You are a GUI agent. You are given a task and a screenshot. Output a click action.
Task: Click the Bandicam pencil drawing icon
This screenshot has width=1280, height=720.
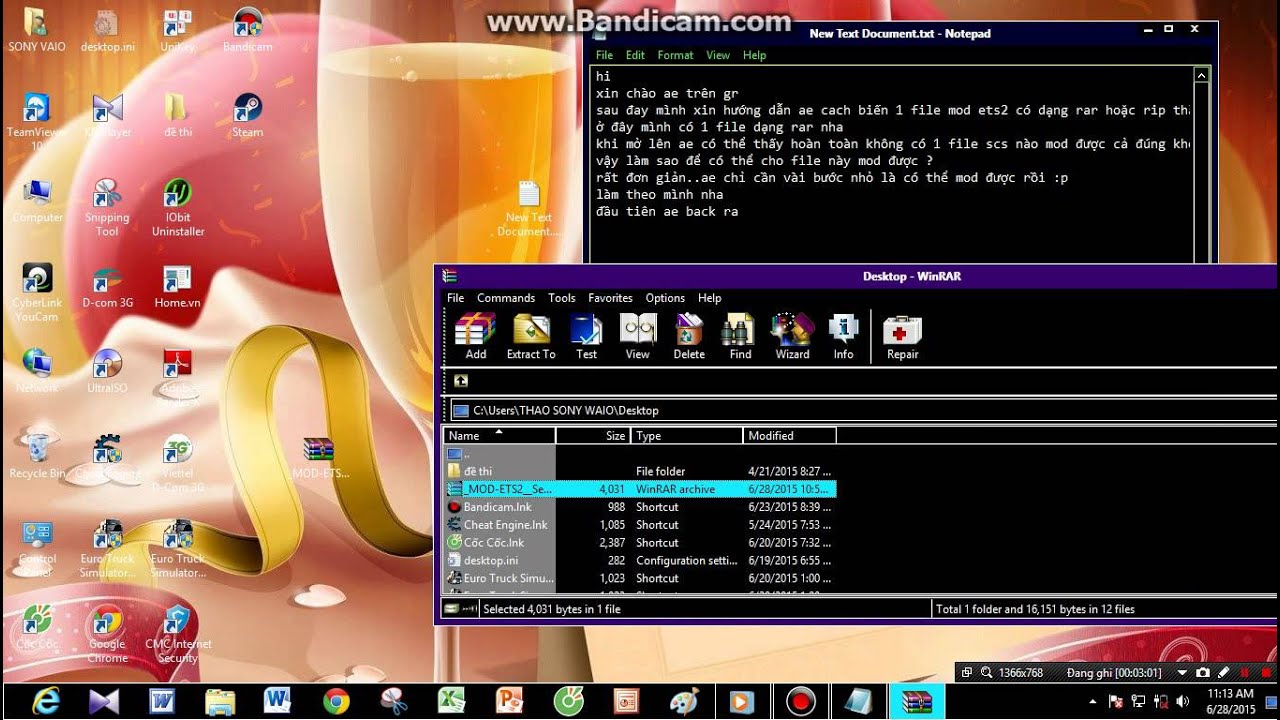(x=1223, y=673)
